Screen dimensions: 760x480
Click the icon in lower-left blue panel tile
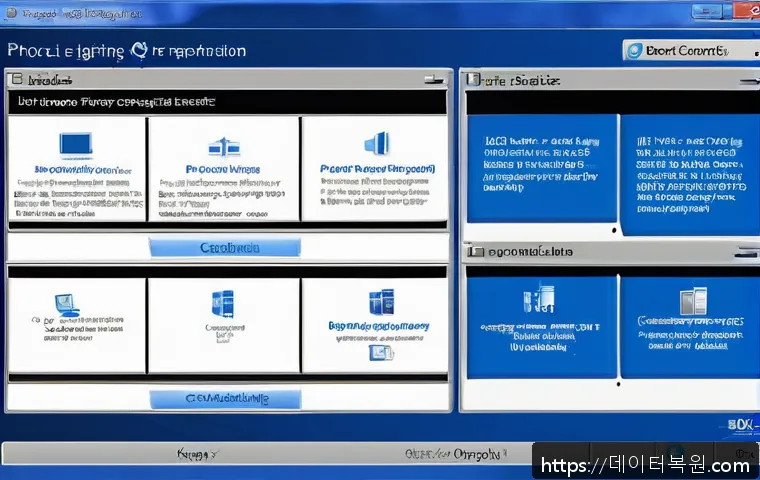(537, 299)
